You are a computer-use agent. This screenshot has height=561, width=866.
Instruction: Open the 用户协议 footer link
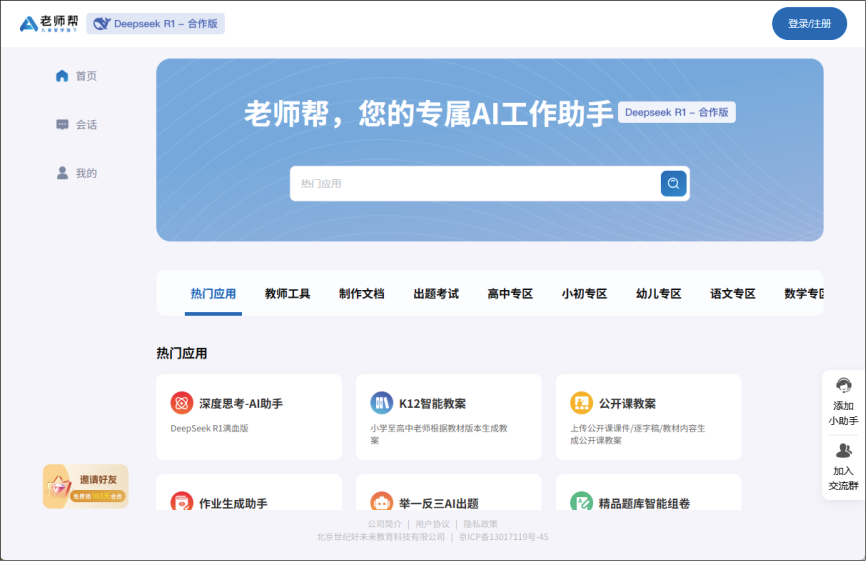pos(432,524)
